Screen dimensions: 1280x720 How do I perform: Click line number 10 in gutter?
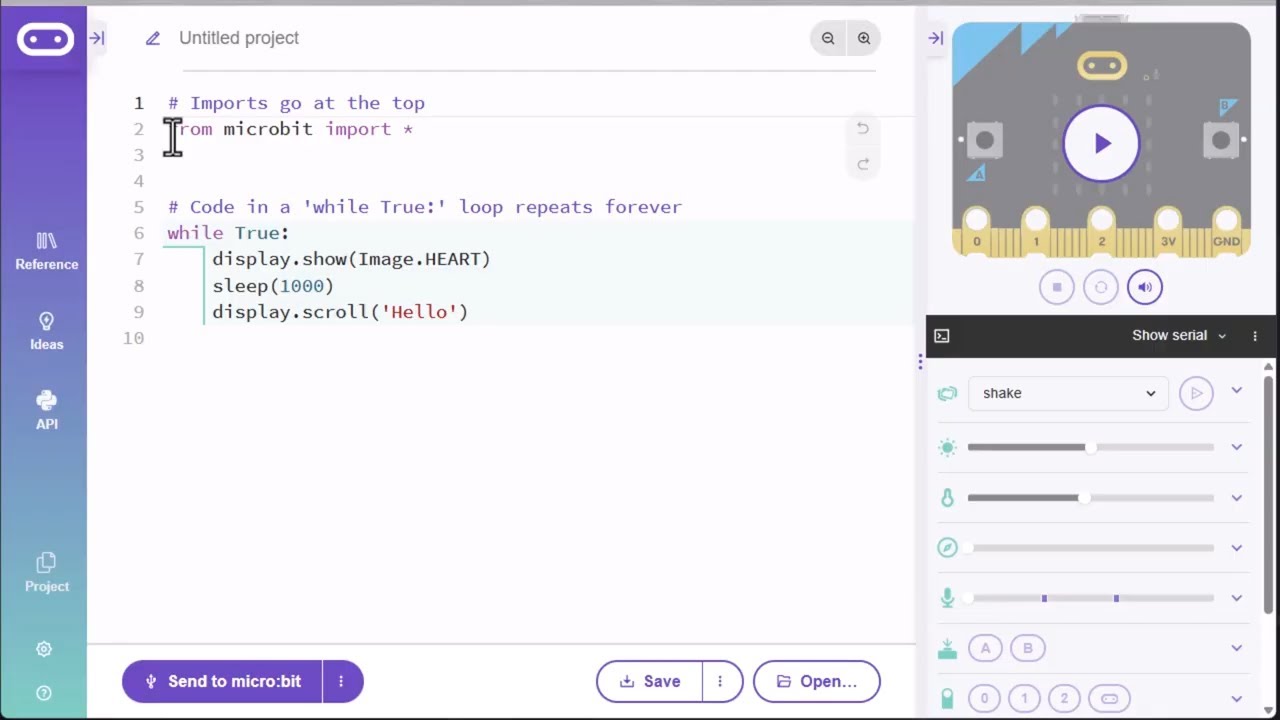[x=134, y=338]
